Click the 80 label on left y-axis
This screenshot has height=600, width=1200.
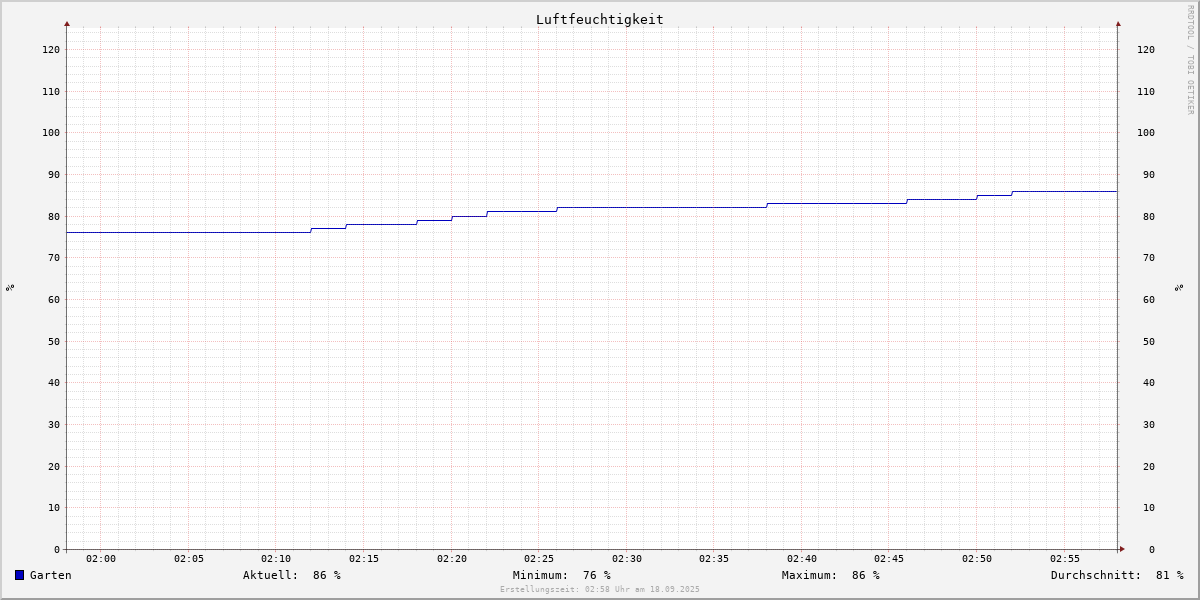coord(54,216)
